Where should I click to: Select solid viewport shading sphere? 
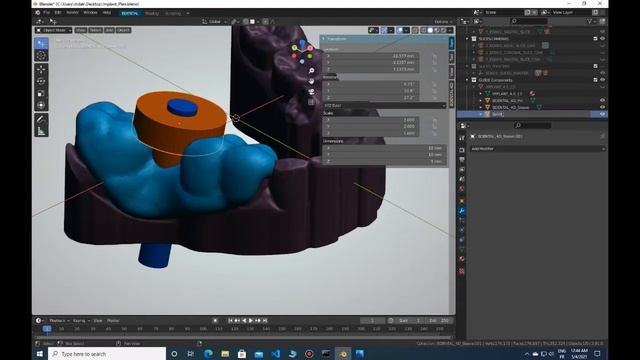click(430, 30)
